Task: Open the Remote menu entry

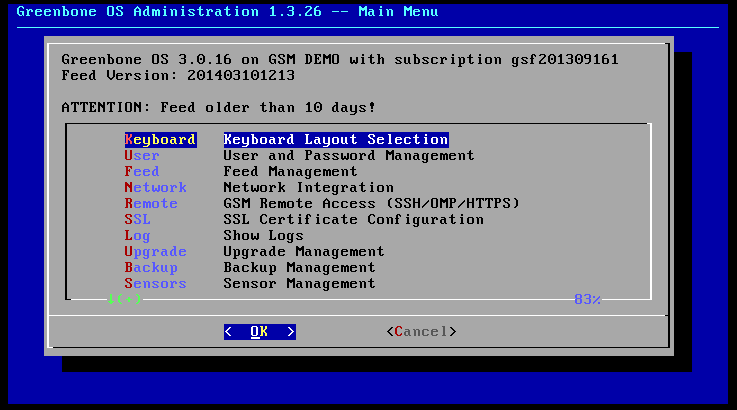Action: pyautogui.click(x=151, y=204)
